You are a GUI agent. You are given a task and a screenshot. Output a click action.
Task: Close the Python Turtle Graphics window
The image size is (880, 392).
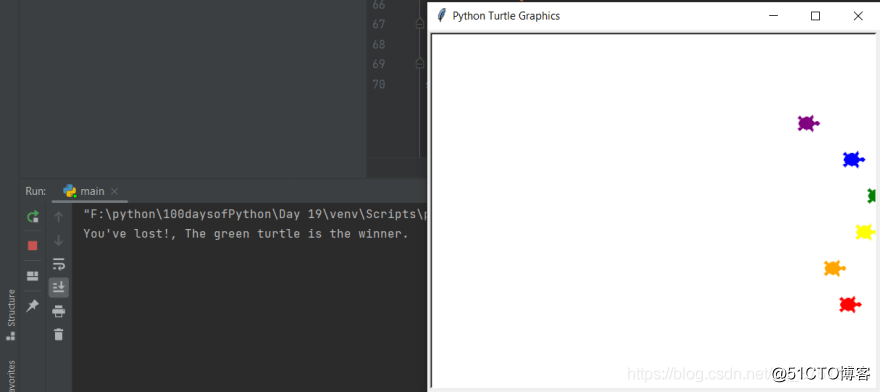pyautogui.click(x=858, y=16)
